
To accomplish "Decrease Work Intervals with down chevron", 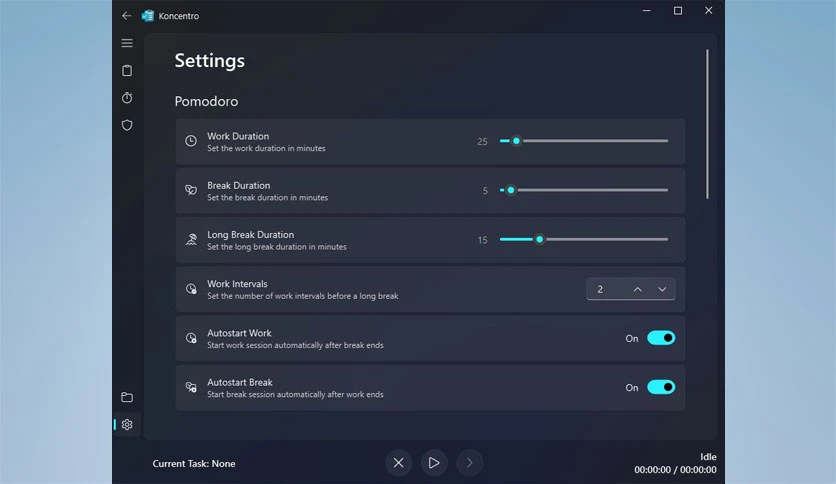I will click(x=662, y=289).
